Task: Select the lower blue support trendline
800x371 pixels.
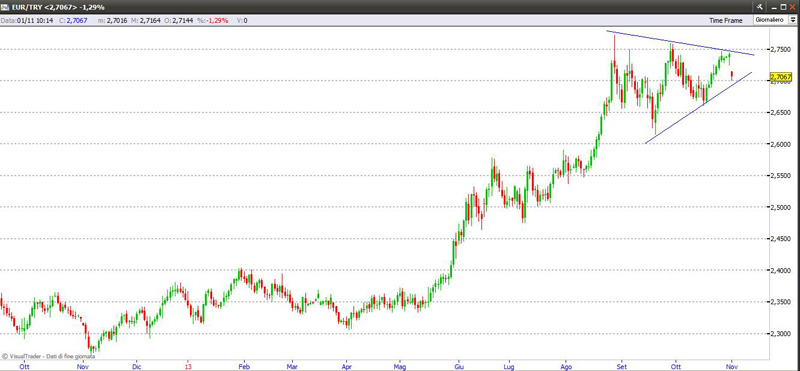Action: 698,108
